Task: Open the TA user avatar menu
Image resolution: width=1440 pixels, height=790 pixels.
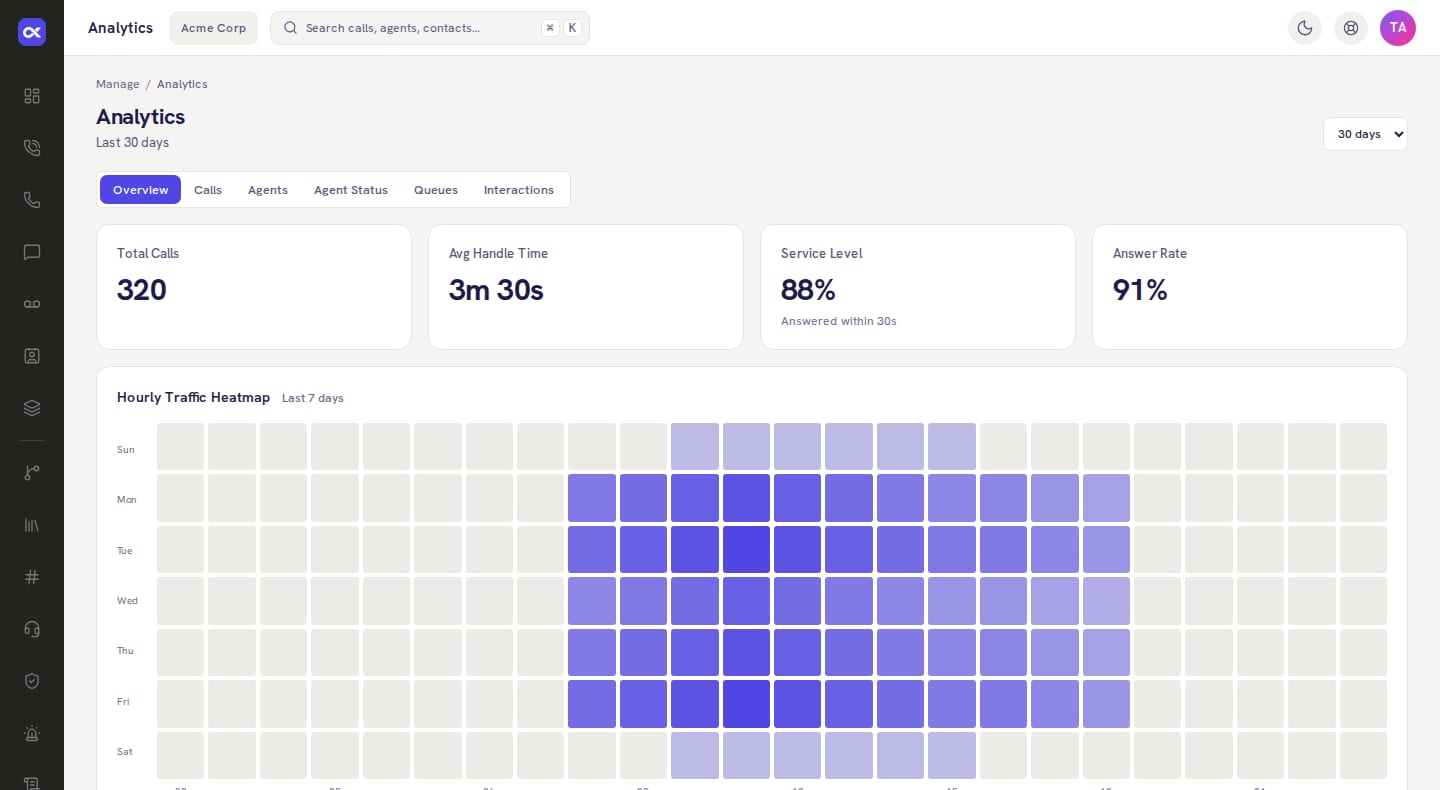Action: pos(1398,28)
